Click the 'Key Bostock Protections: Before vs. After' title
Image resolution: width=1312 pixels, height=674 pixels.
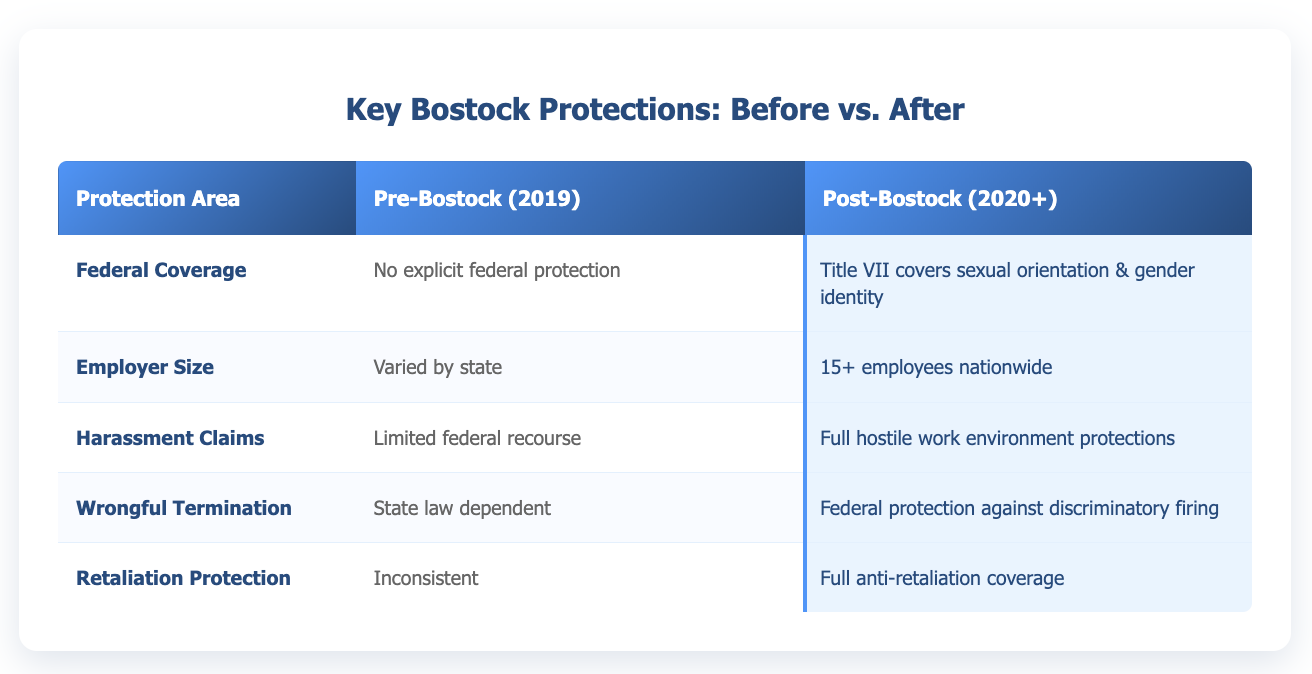655,110
